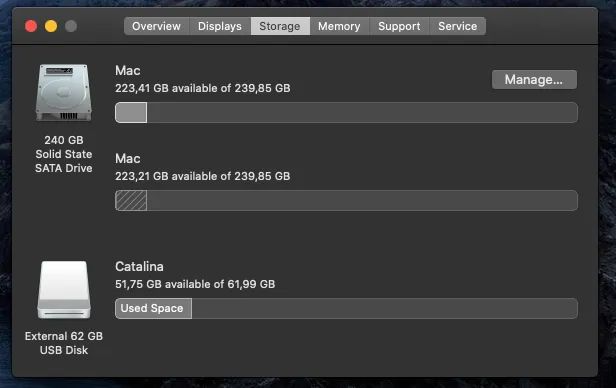Click the disabled gray zoom window button
The image size is (616, 388).
tap(71, 26)
